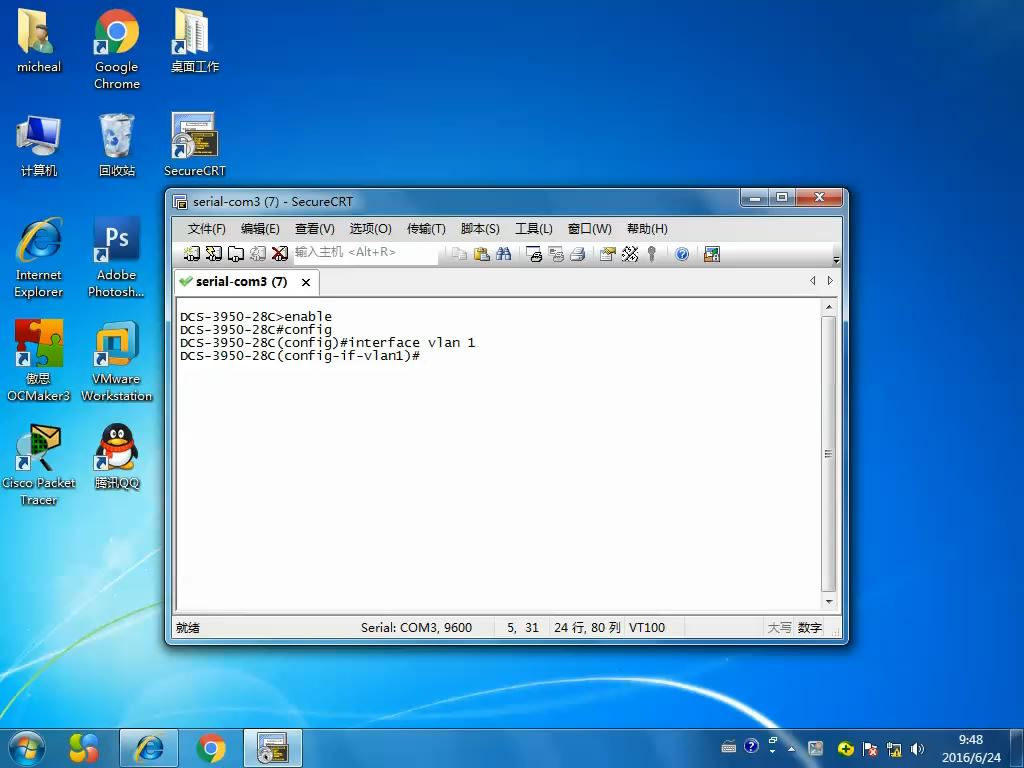Click the Reconnect toolbar icon
Screen dimensions: 1024x768
(258, 254)
